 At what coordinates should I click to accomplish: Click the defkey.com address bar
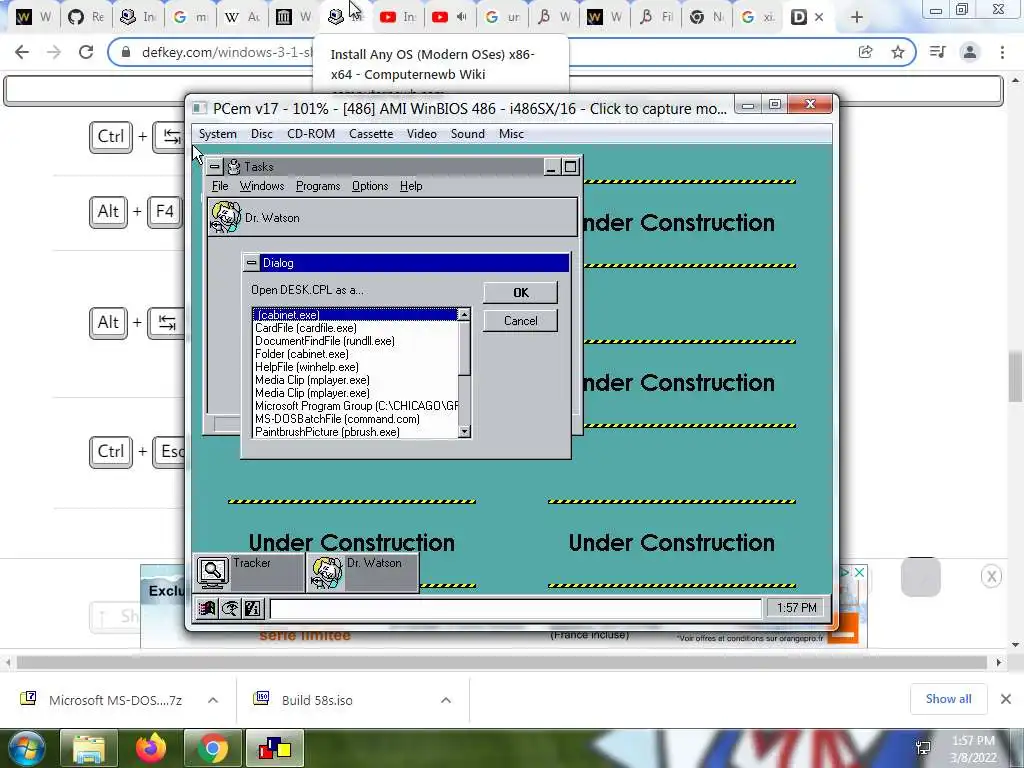pyautogui.click(x=511, y=52)
